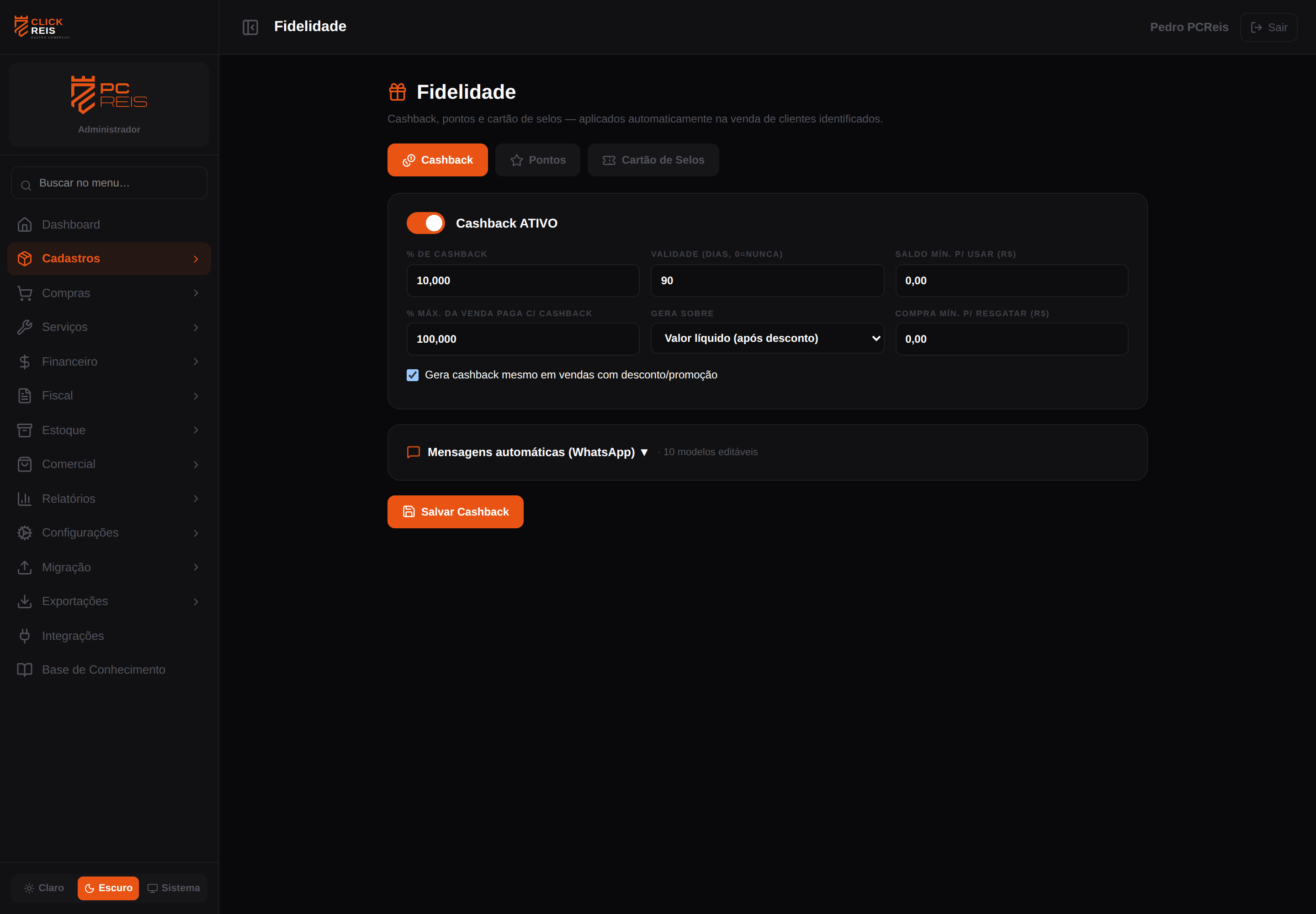The height and width of the screenshot is (914, 1316).
Task: Click the Click Reis logo
Action: click(x=42, y=27)
